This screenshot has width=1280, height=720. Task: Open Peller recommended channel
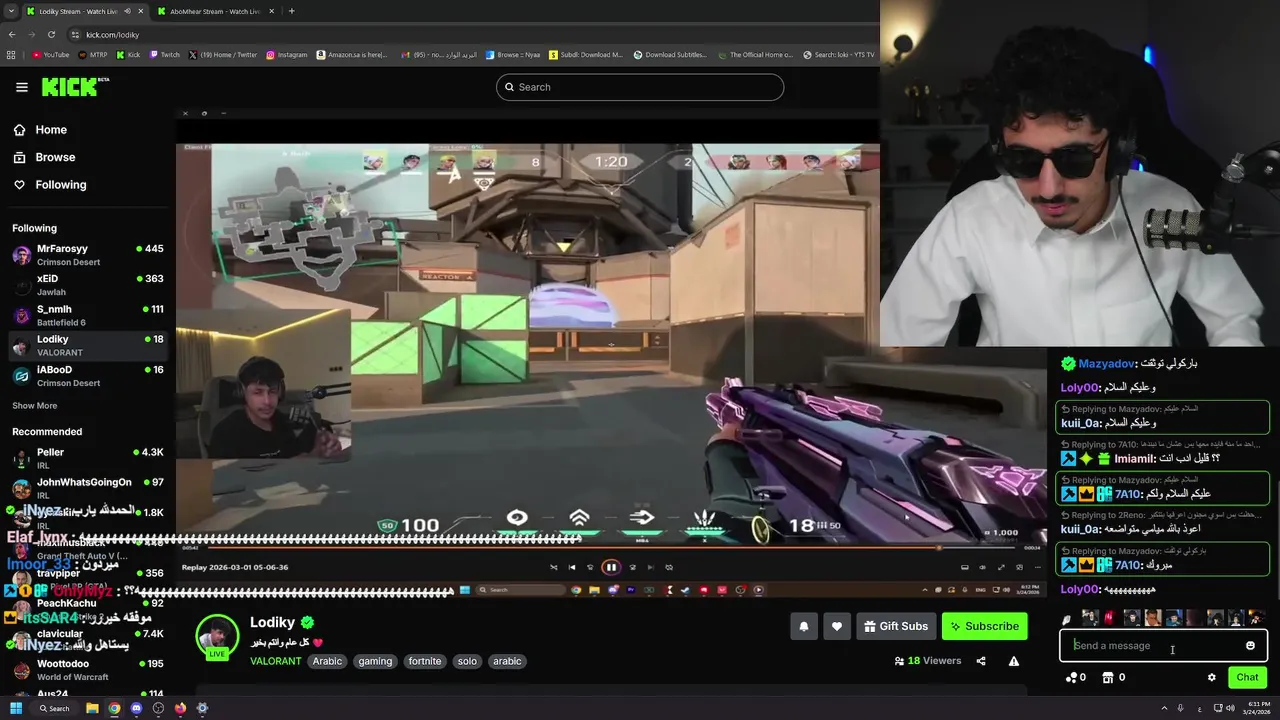coord(88,458)
